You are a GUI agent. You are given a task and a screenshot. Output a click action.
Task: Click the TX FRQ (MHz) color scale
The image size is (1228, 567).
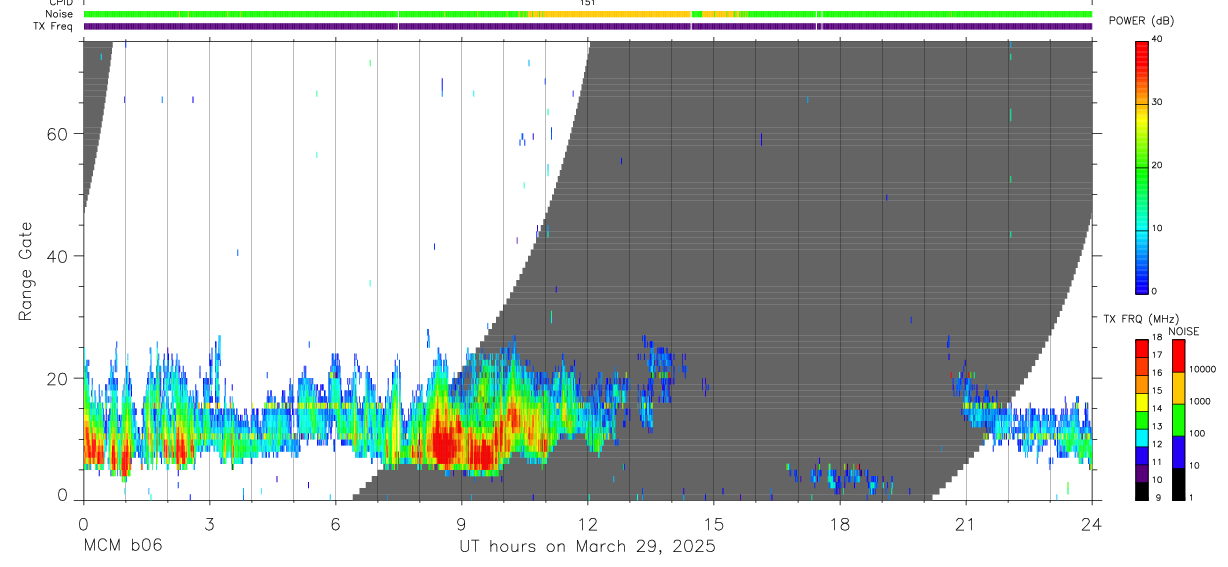tap(1142, 420)
